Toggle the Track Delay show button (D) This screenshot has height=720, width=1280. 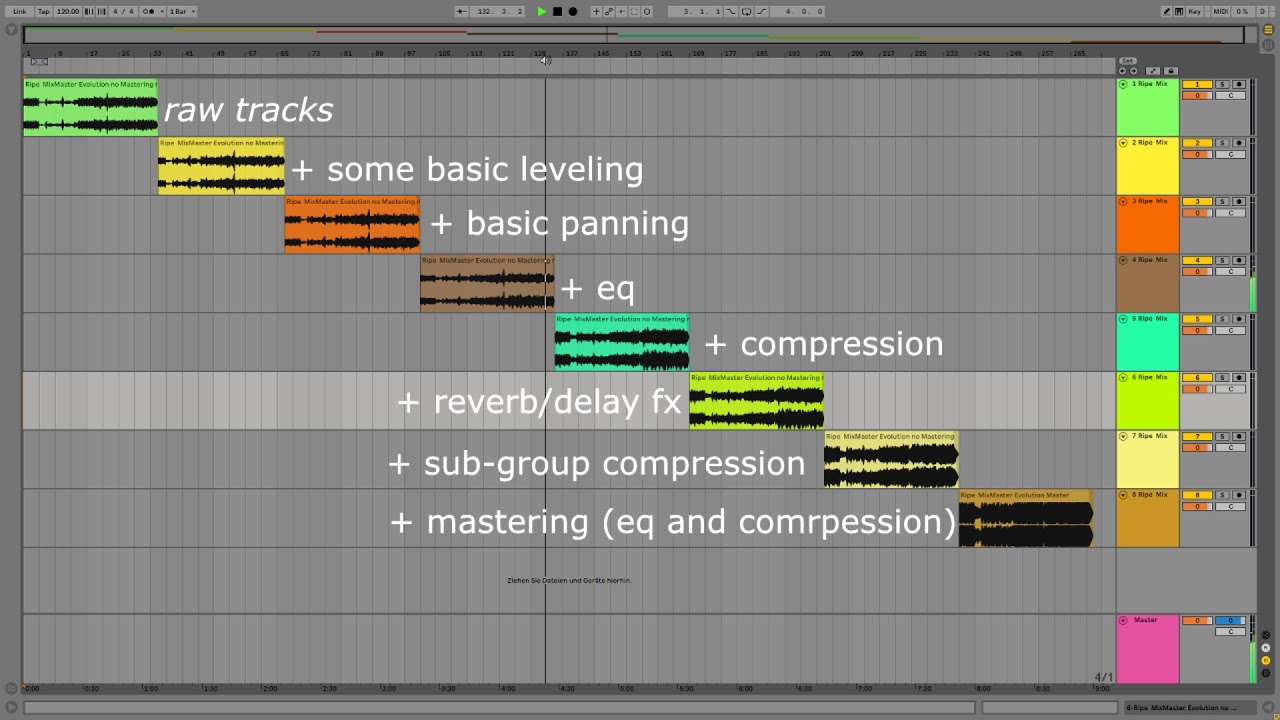click(x=1266, y=673)
